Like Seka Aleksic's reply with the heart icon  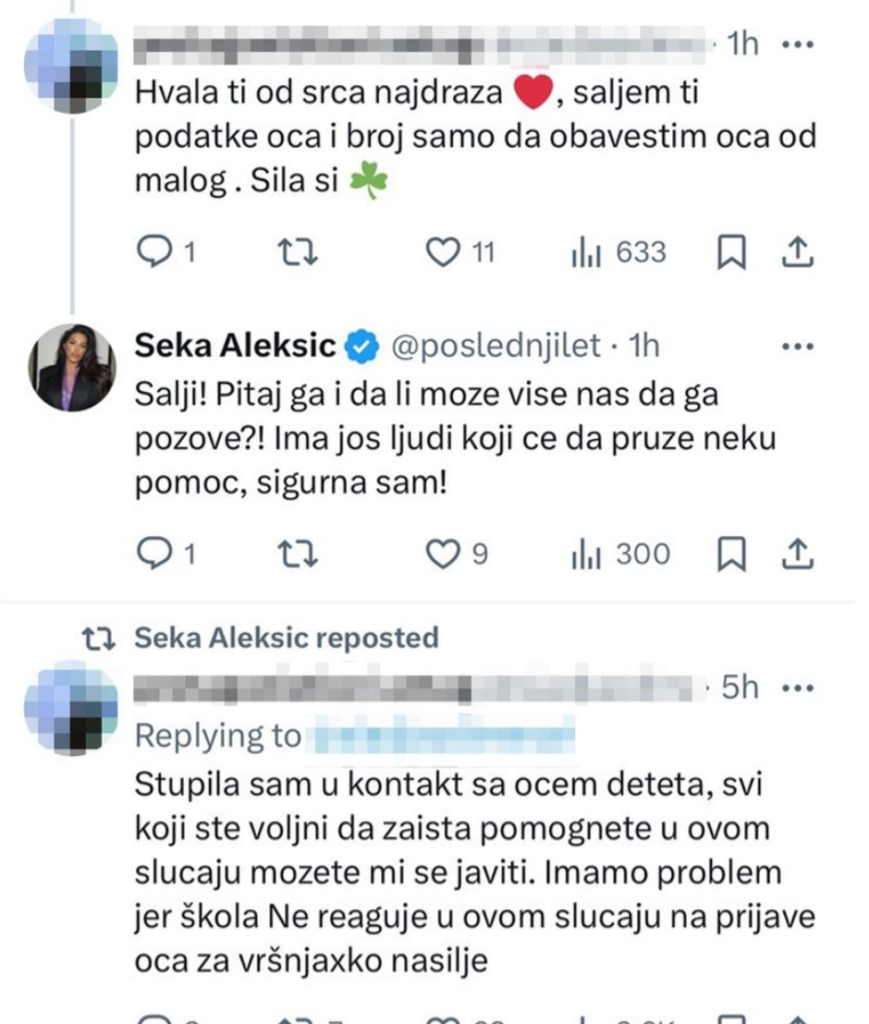441,553
